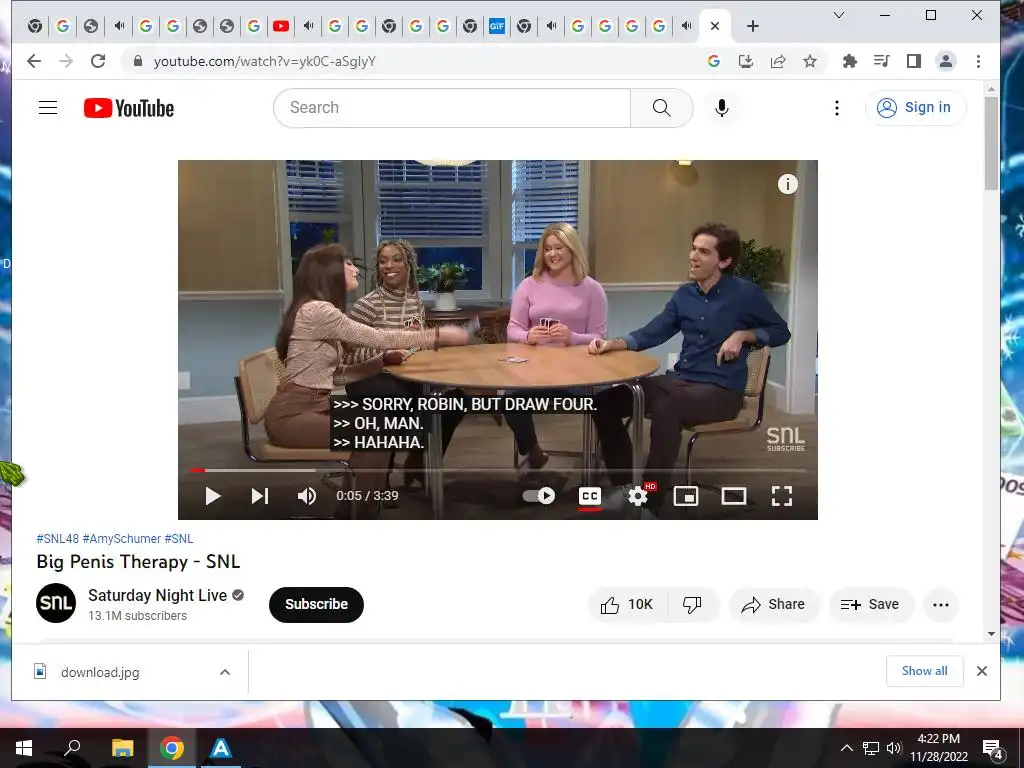1024x768 pixels.
Task: Close the active YouTube tab
Action: [715, 26]
